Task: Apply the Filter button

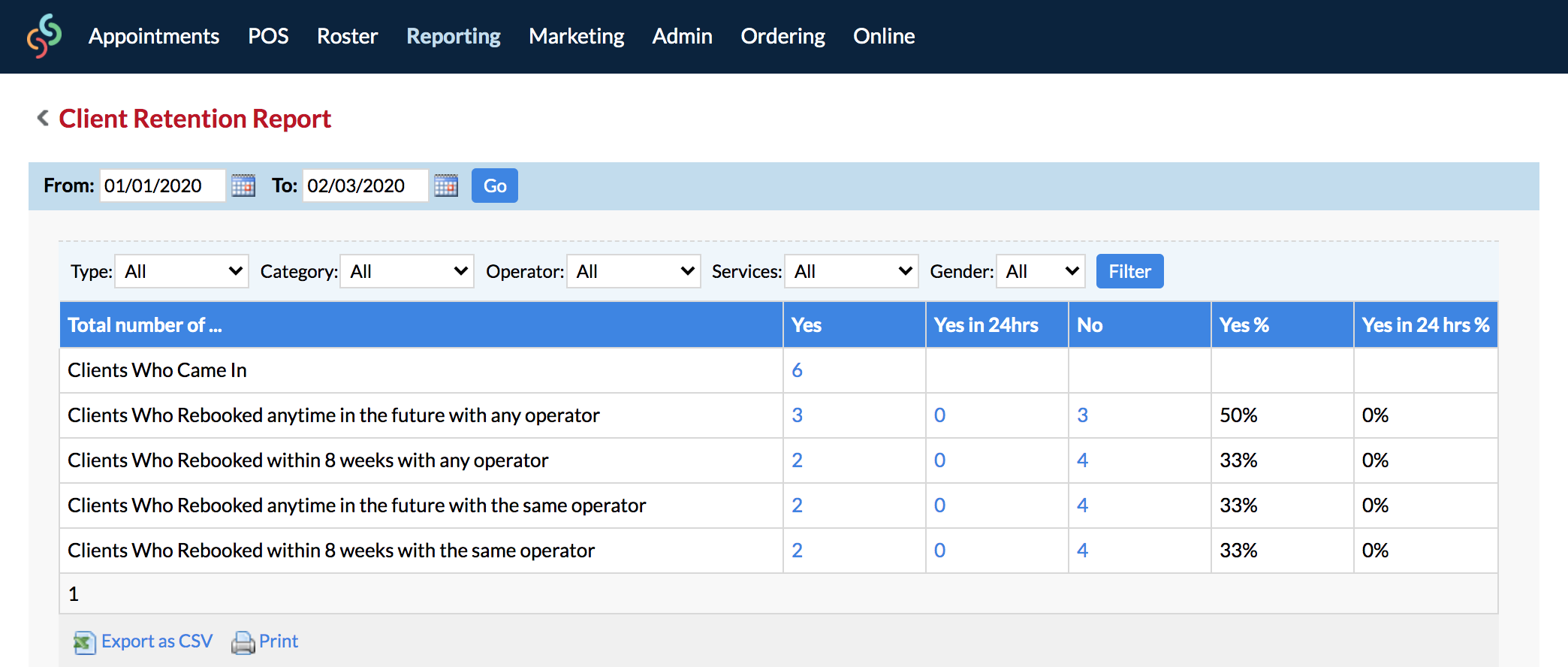Action: [1130, 271]
